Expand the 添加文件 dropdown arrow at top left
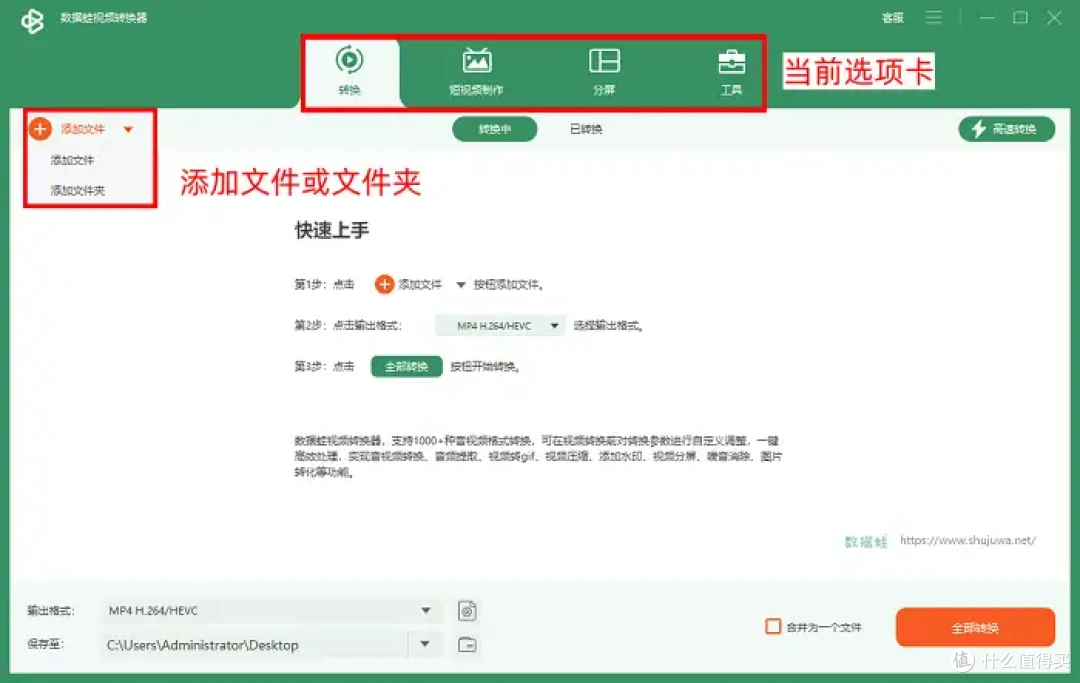This screenshot has height=683, width=1080. point(128,129)
